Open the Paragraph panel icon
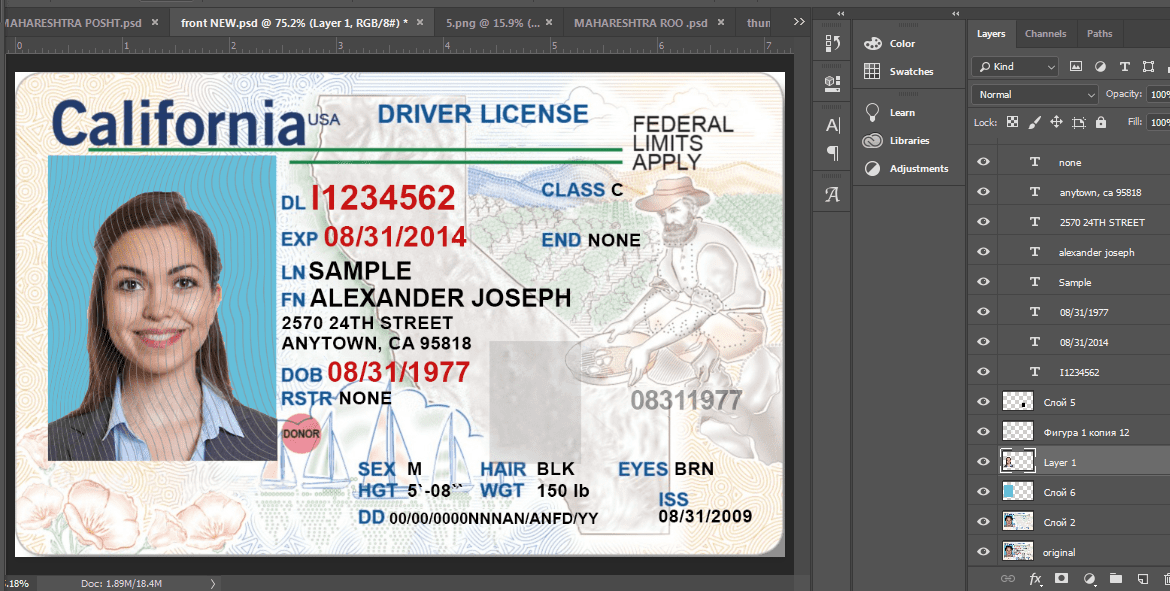 832,153
